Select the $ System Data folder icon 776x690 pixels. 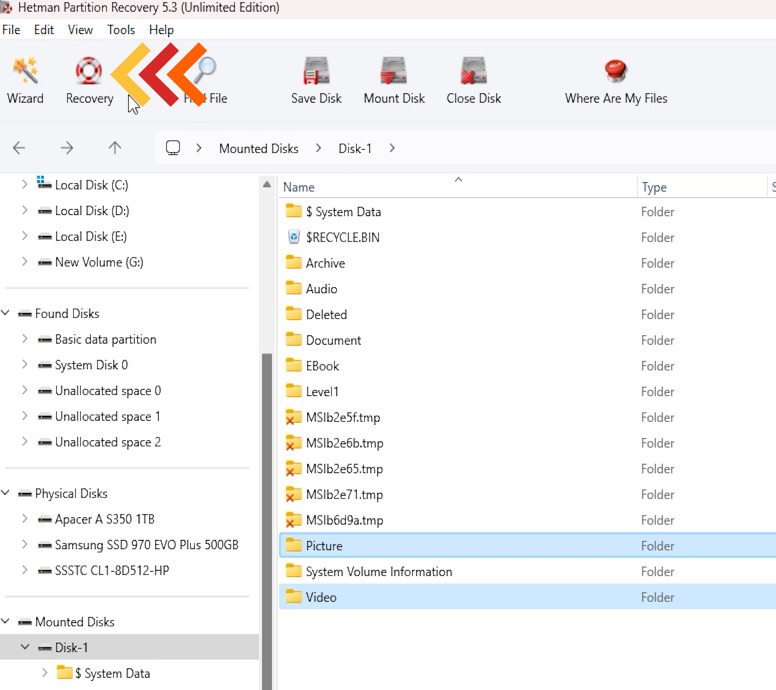point(293,211)
